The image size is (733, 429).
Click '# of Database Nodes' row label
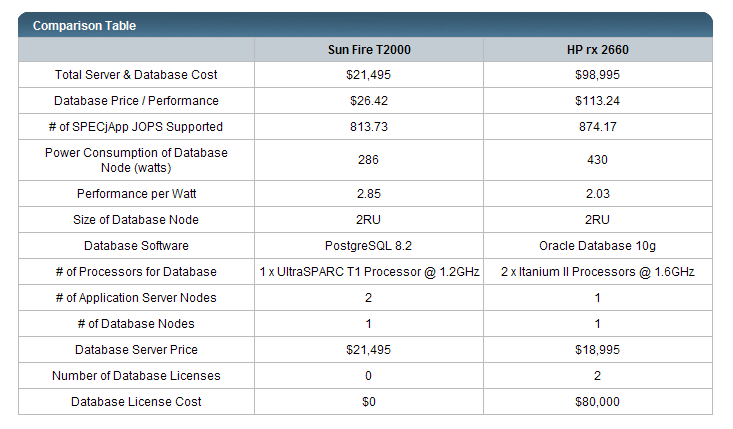tap(136, 323)
